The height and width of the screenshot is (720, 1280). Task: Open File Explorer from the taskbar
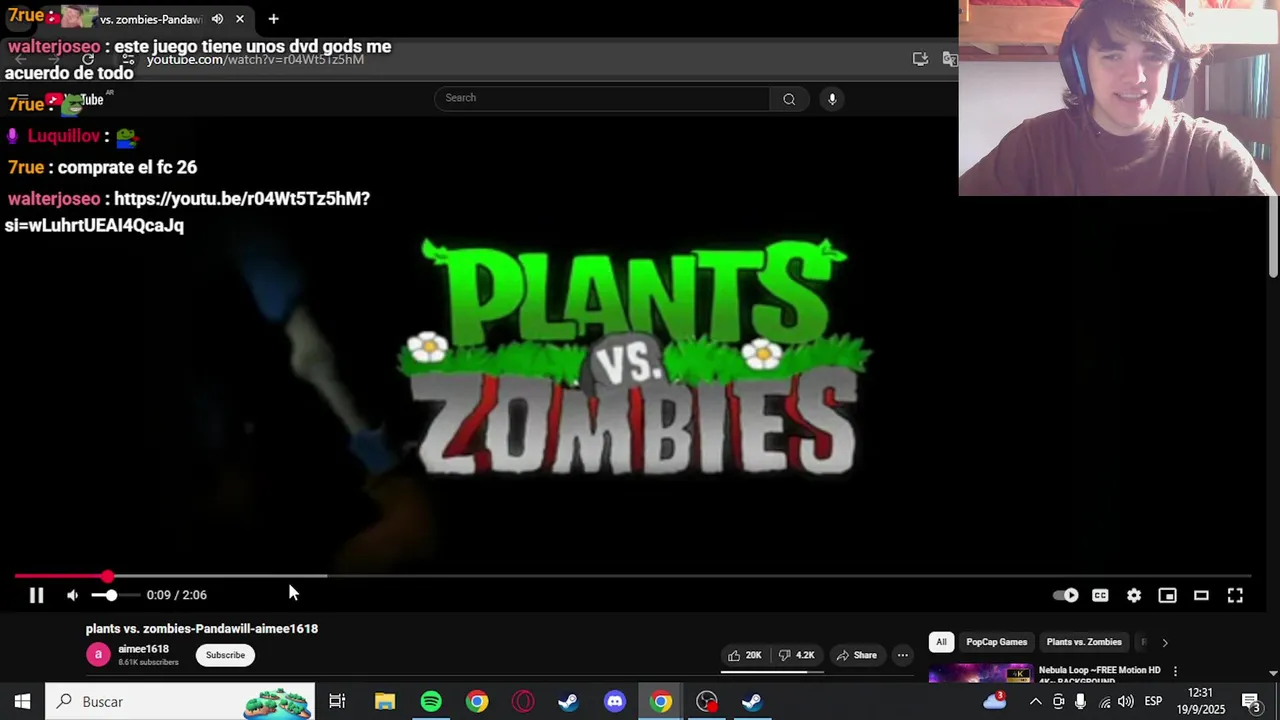(x=385, y=702)
